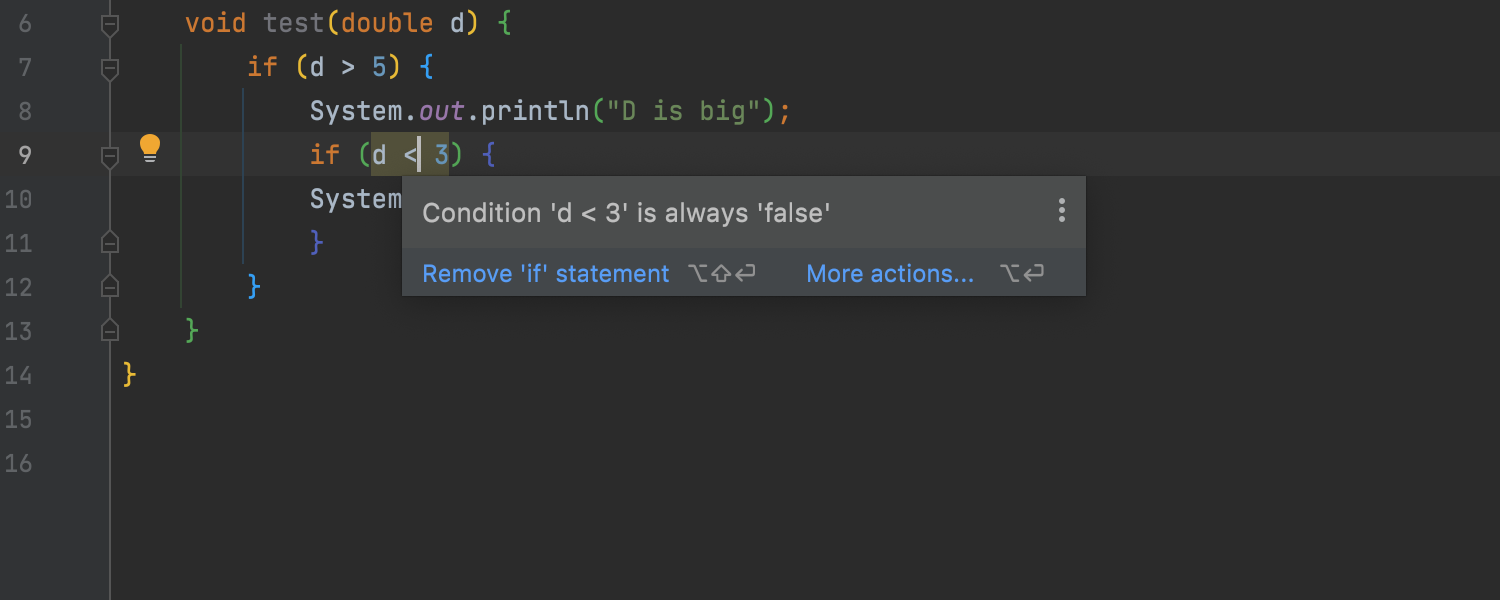Click the 'out' field on line 8
Screen dimensions: 1500x600
pos(441,111)
